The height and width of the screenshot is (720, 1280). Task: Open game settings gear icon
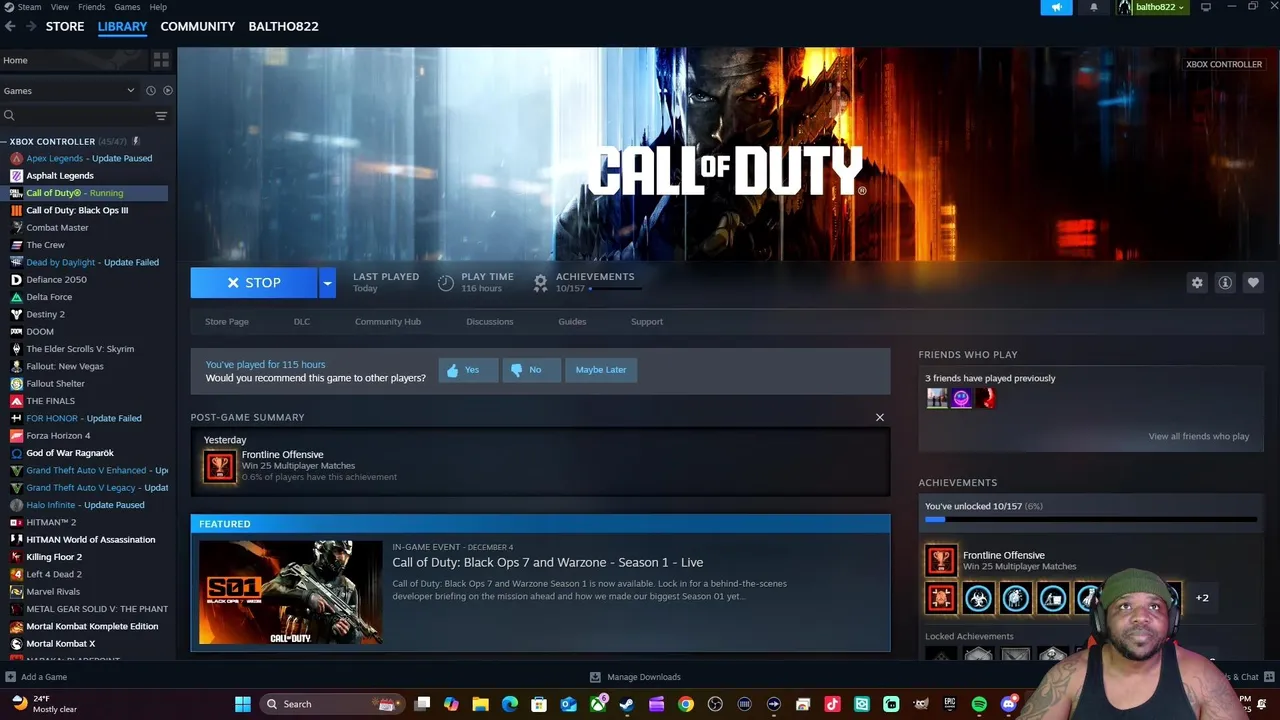click(x=1197, y=283)
